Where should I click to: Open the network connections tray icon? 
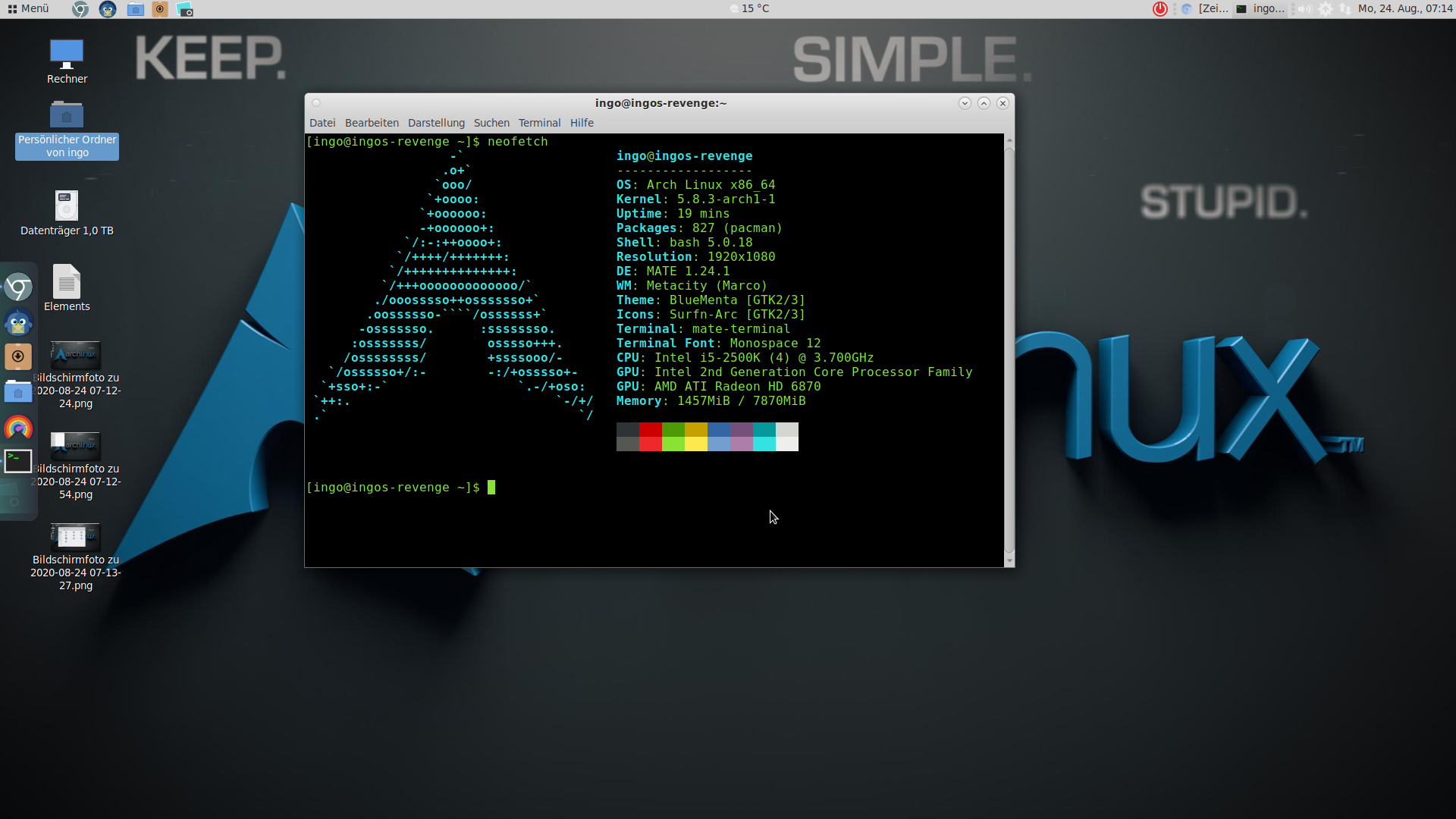coord(1345,9)
